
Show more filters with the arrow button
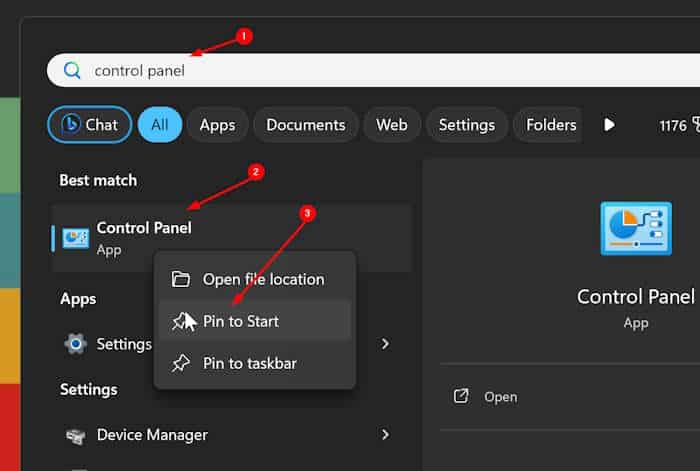[x=609, y=125]
